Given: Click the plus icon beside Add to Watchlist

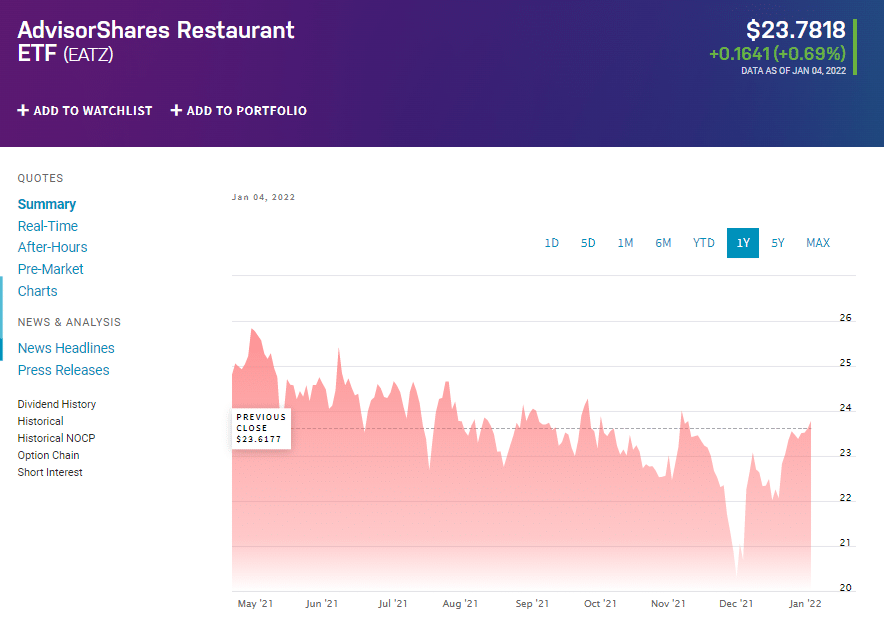Looking at the screenshot, I should pos(23,111).
